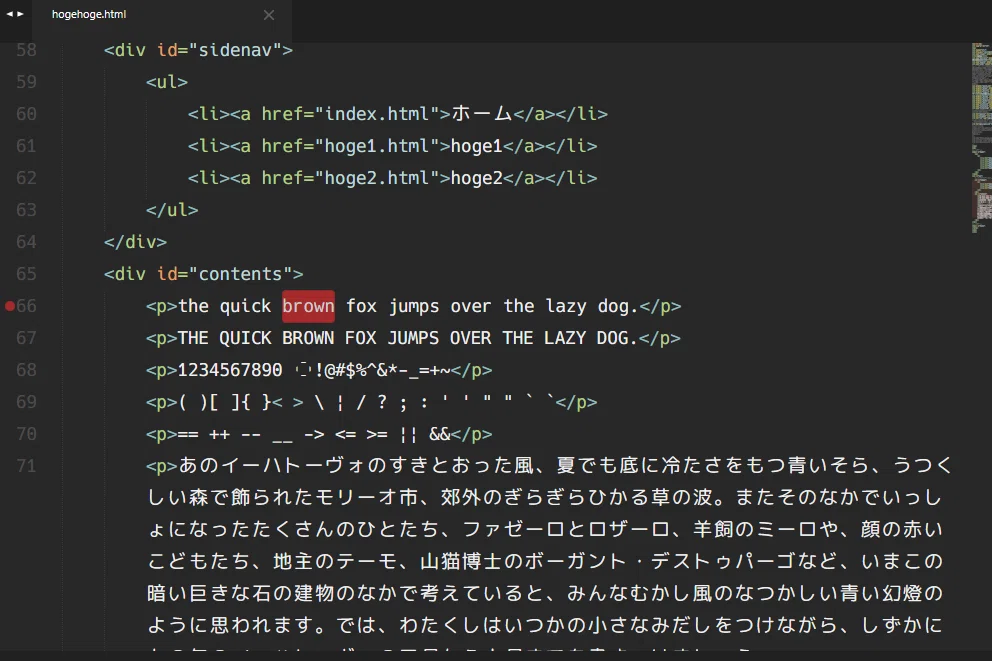
Task: Click line number 62 in gutter
Action: click(x=26, y=178)
